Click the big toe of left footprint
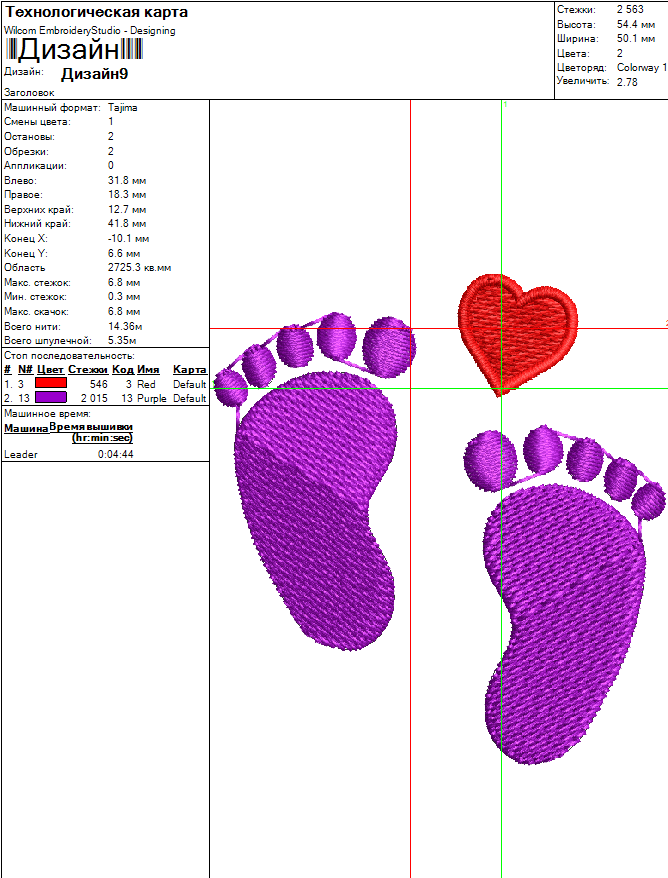668x878 pixels. [x=389, y=346]
